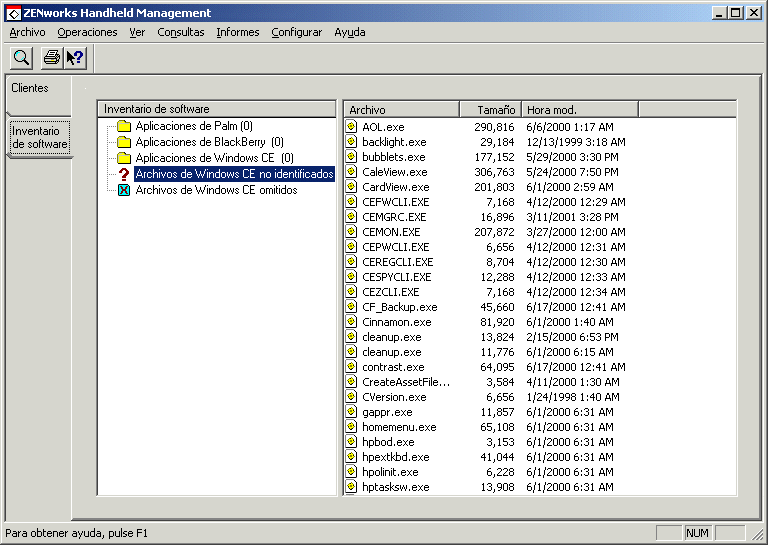This screenshot has width=768, height=545.
Task: Click the file icon next to hpextkbd.exe
Action: click(x=351, y=457)
